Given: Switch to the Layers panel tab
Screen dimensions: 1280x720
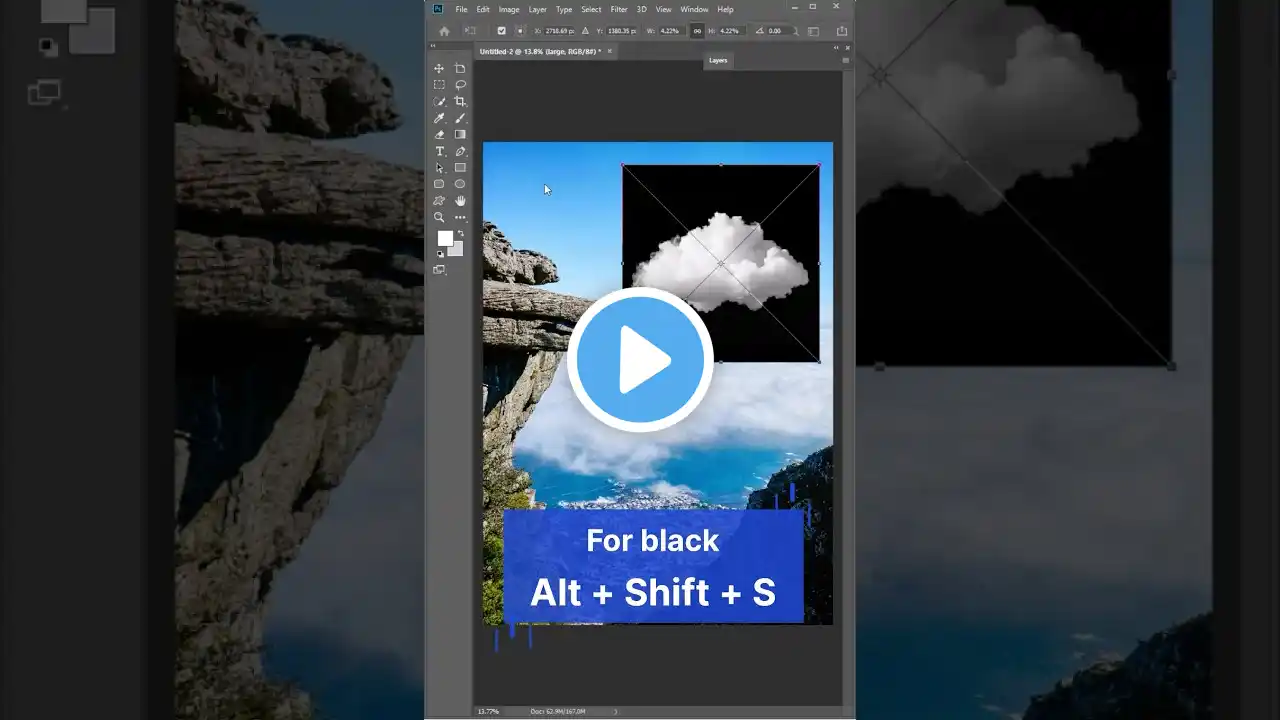Looking at the screenshot, I should coord(718,60).
